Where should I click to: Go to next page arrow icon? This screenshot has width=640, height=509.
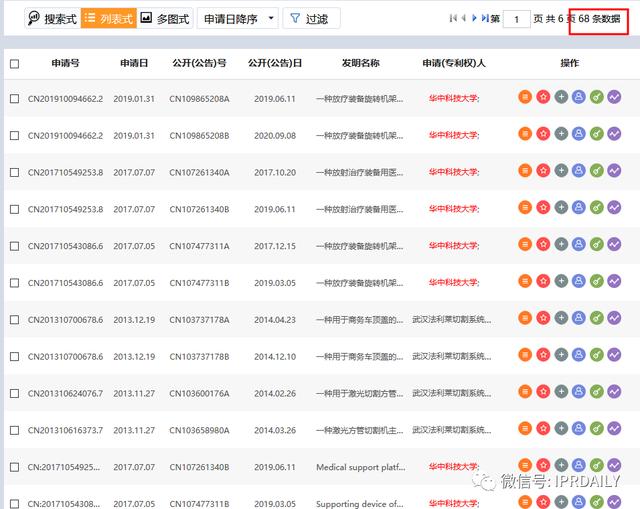pos(474,18)
